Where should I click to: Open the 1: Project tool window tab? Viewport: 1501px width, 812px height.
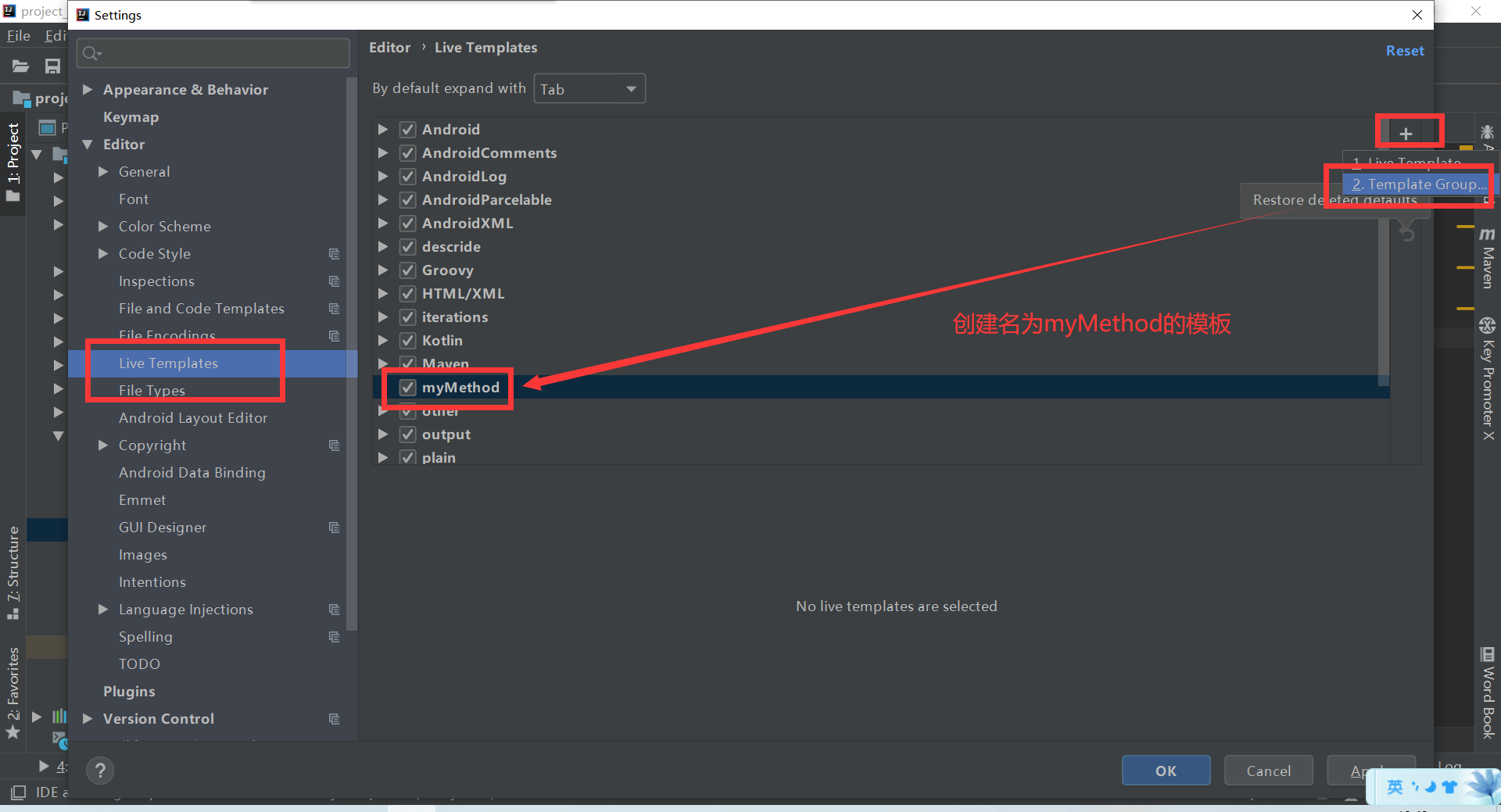pyautogui.click(x=13, y=162)
